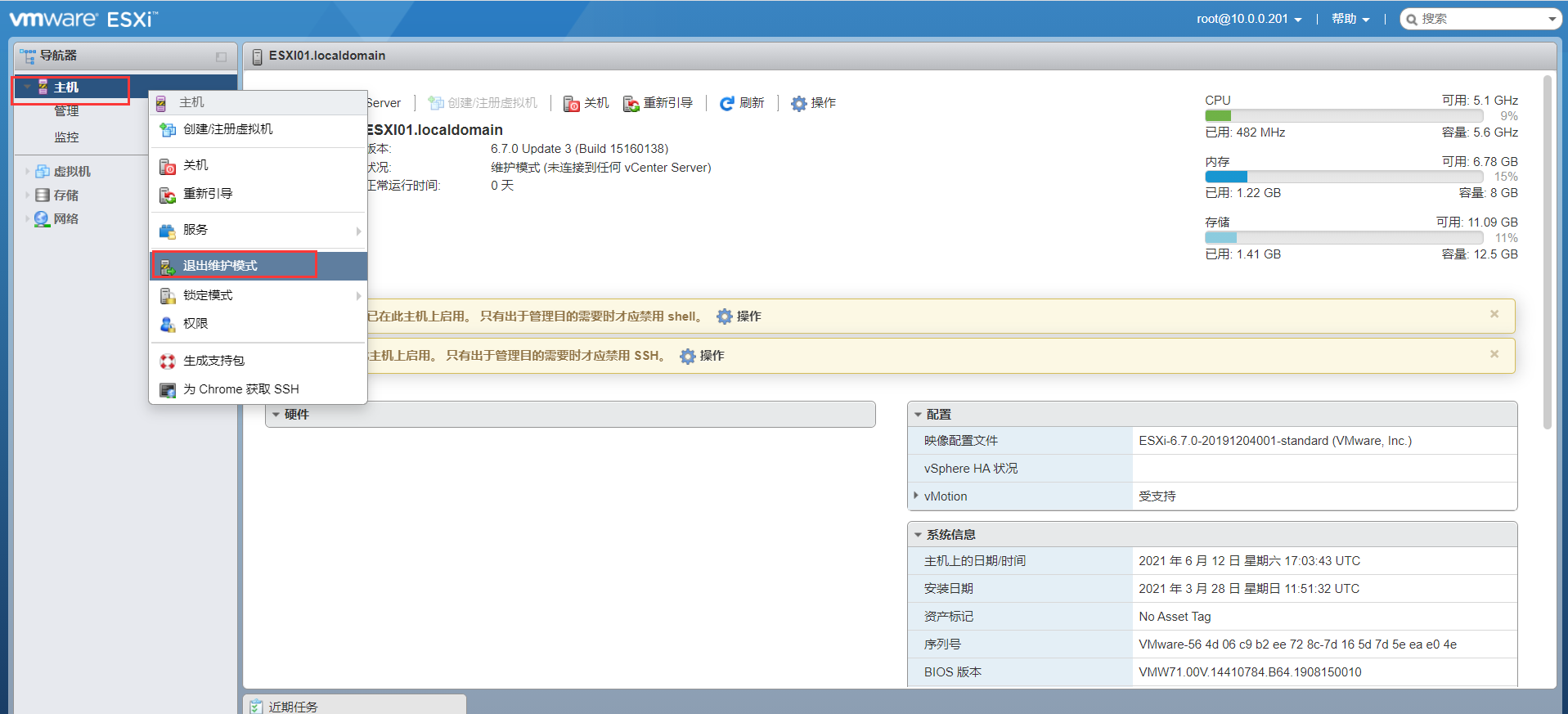Dismiss the SSH warning banner
The width and height of the screenshot is (1568, 714).
(x=1494, y=354)
